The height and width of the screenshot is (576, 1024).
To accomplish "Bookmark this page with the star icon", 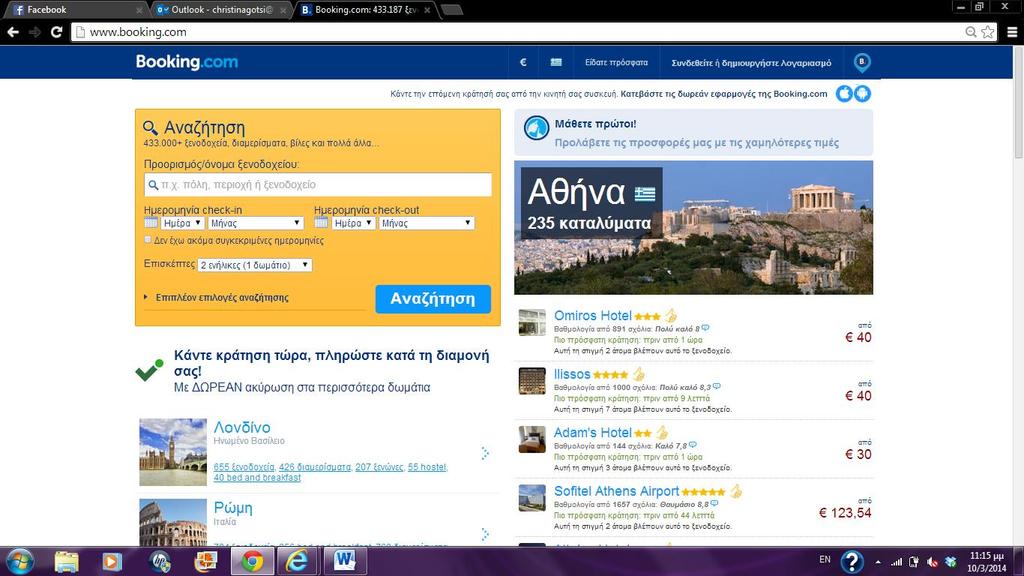I will [987, 32].
